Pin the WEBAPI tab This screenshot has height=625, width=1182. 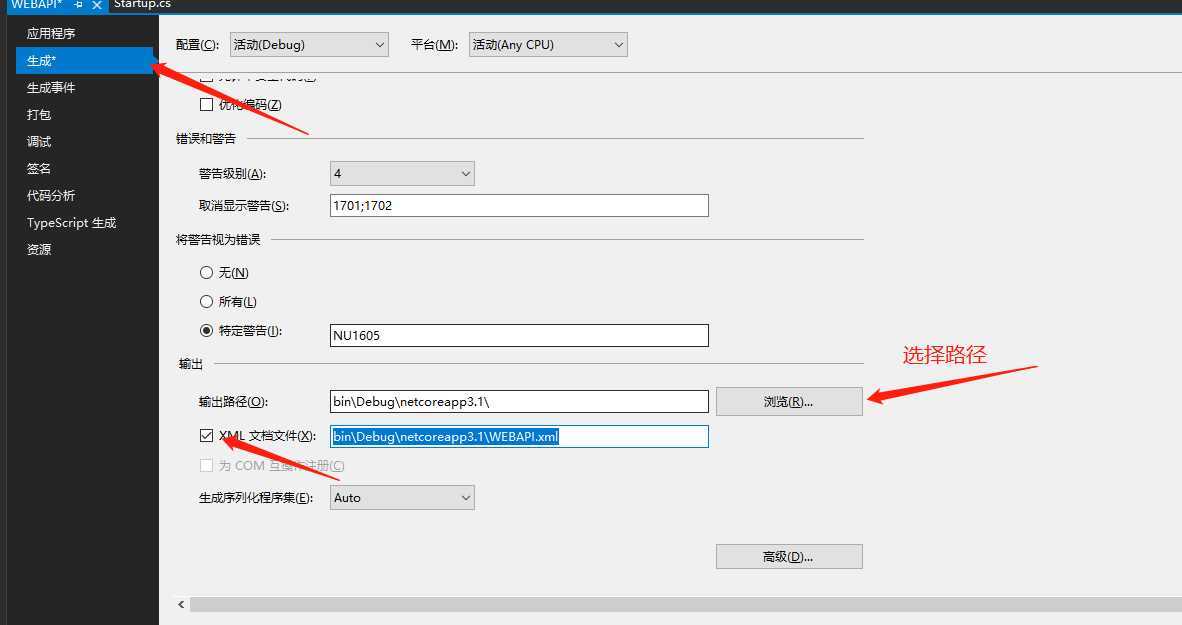[x=78, y=5]
